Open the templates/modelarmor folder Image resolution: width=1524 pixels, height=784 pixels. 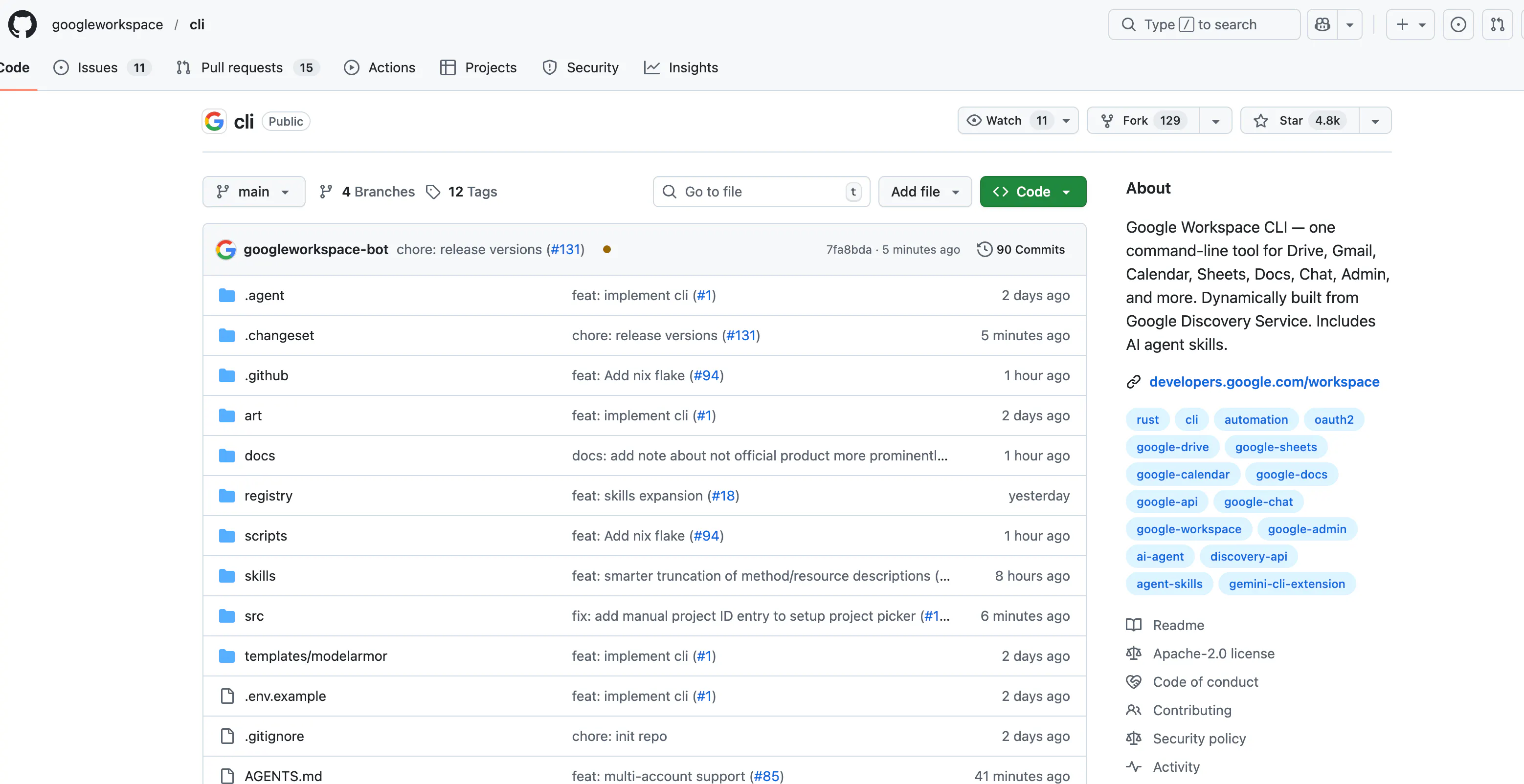(x=315, y=656)
